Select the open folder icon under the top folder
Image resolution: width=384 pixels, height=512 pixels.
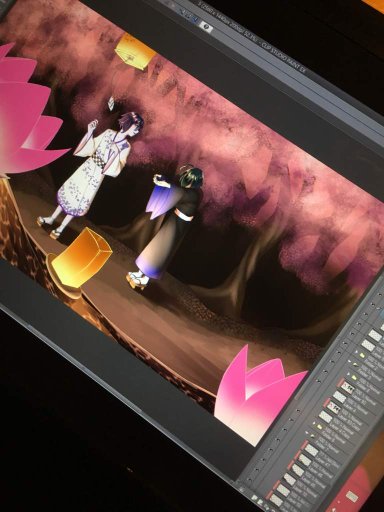(355, 365)
